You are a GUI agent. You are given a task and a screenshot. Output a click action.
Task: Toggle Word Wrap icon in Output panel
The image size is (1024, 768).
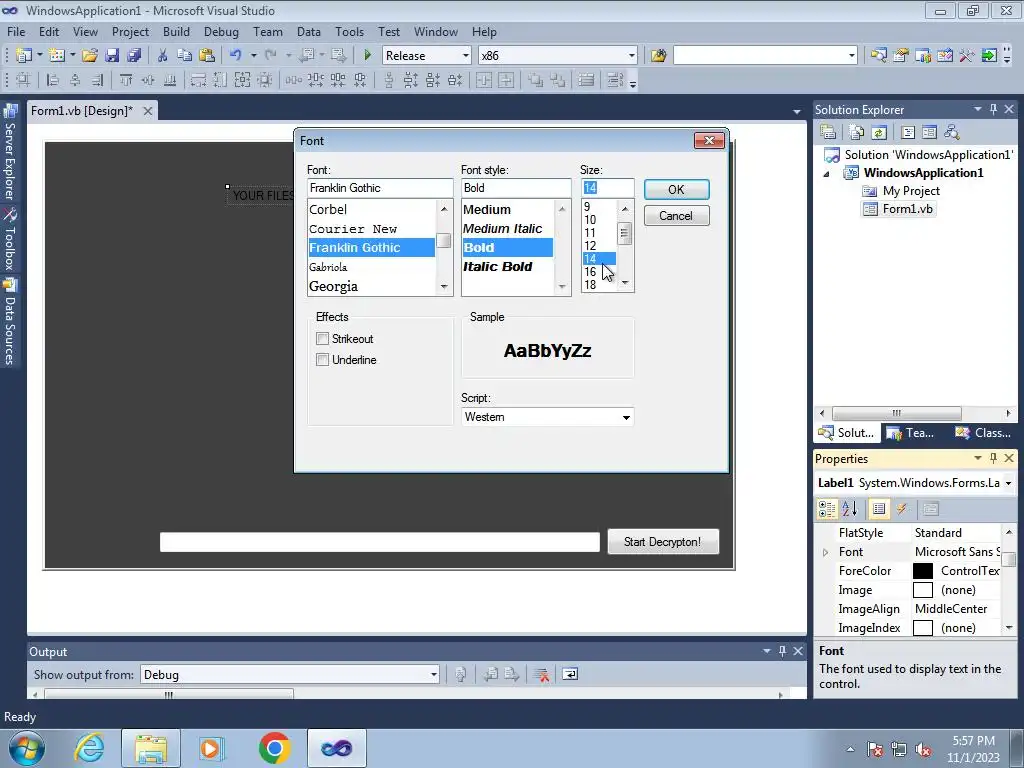pos(570,675)
